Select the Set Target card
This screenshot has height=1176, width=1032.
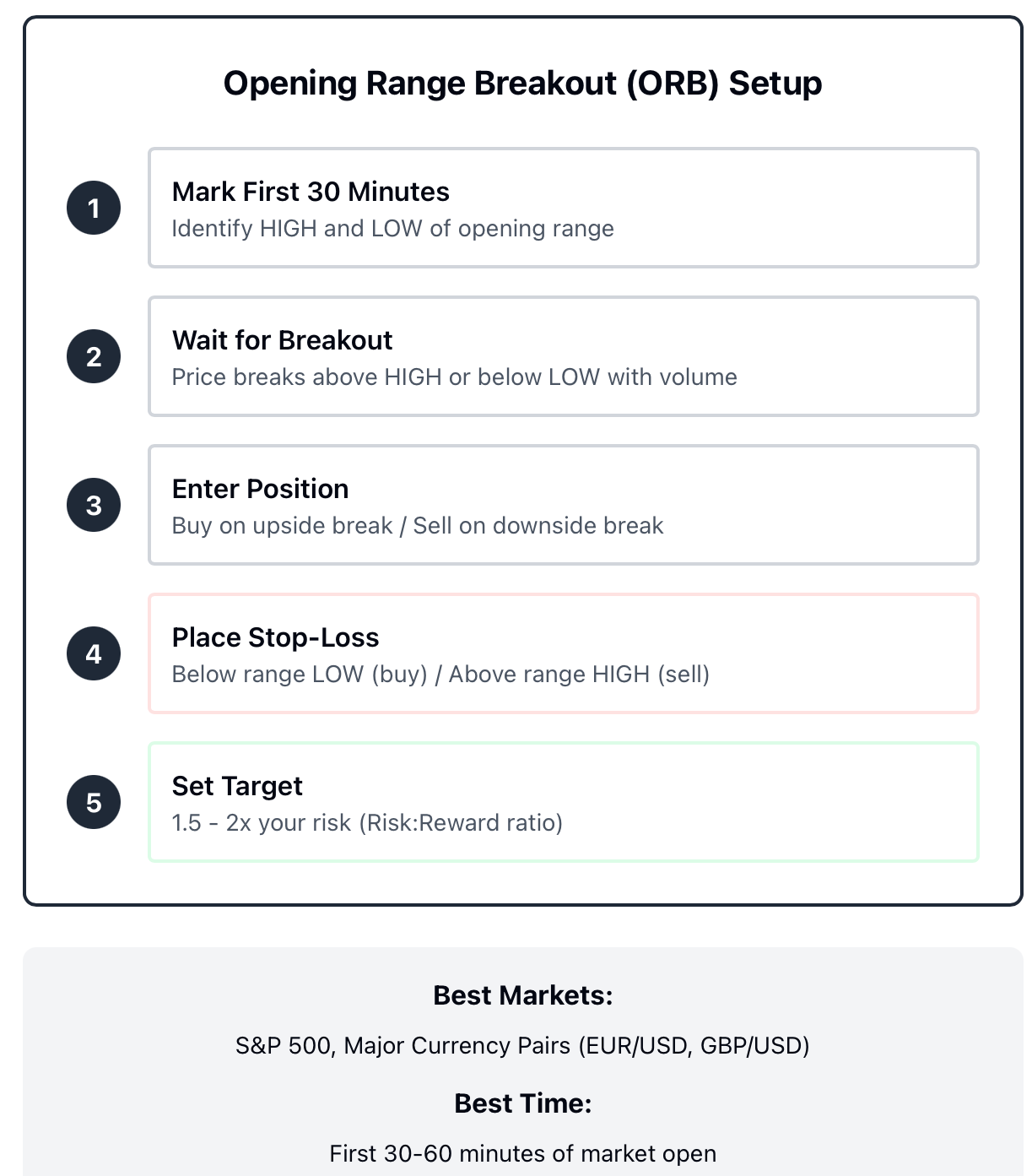click(564, 802)
